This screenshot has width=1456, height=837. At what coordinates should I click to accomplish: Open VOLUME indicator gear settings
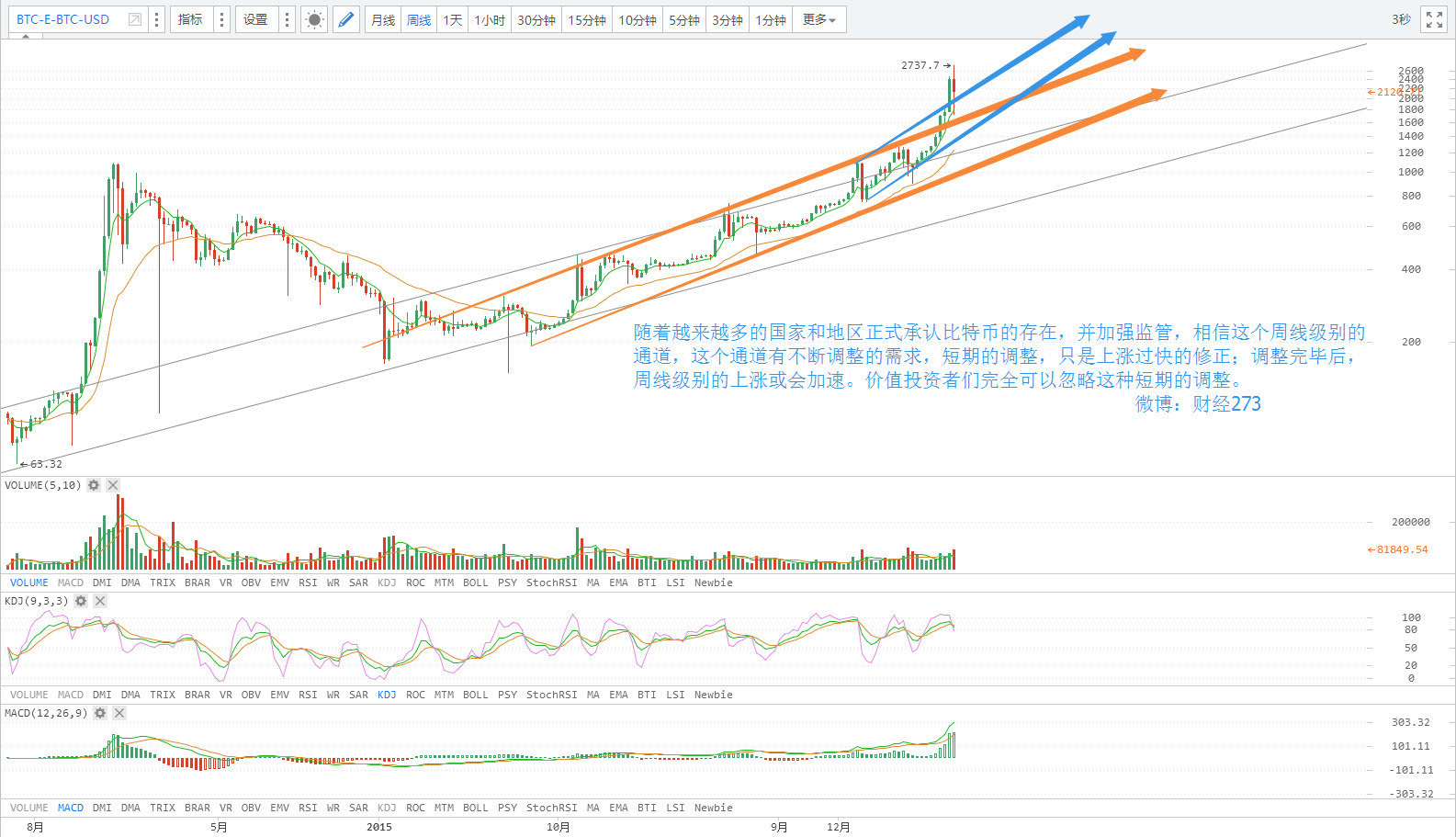(94, 485)
